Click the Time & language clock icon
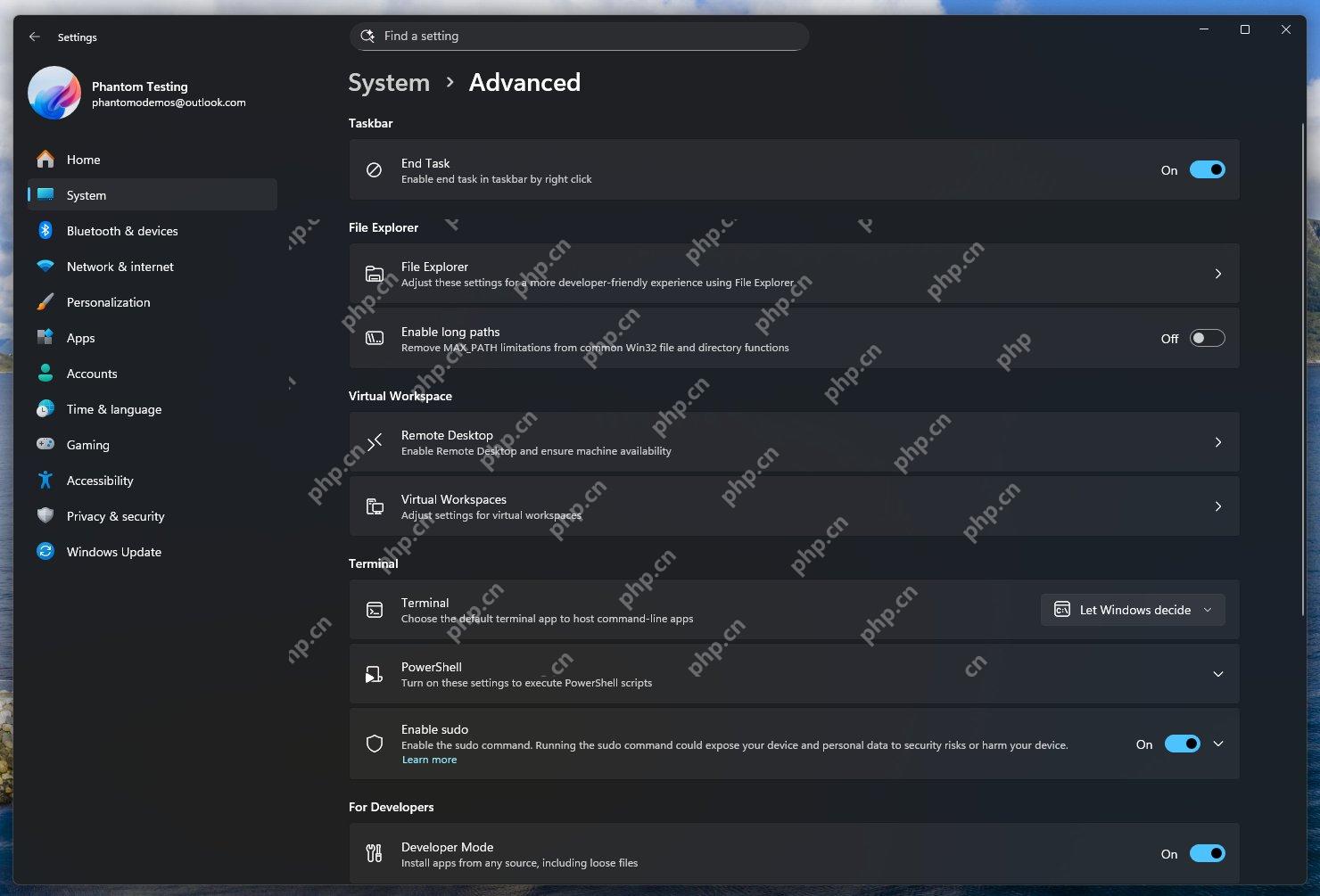This screenshot has width=1320, height=896. (x=45, y=409)
